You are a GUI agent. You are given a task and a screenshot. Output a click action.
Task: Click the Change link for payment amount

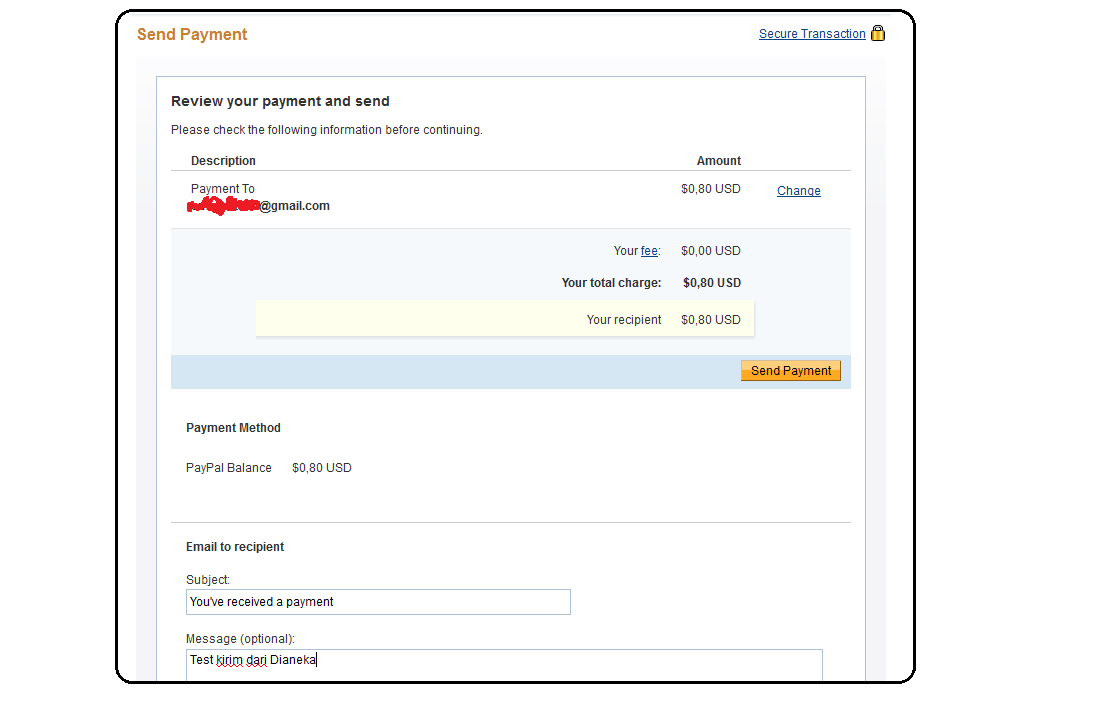pos(798,191)
